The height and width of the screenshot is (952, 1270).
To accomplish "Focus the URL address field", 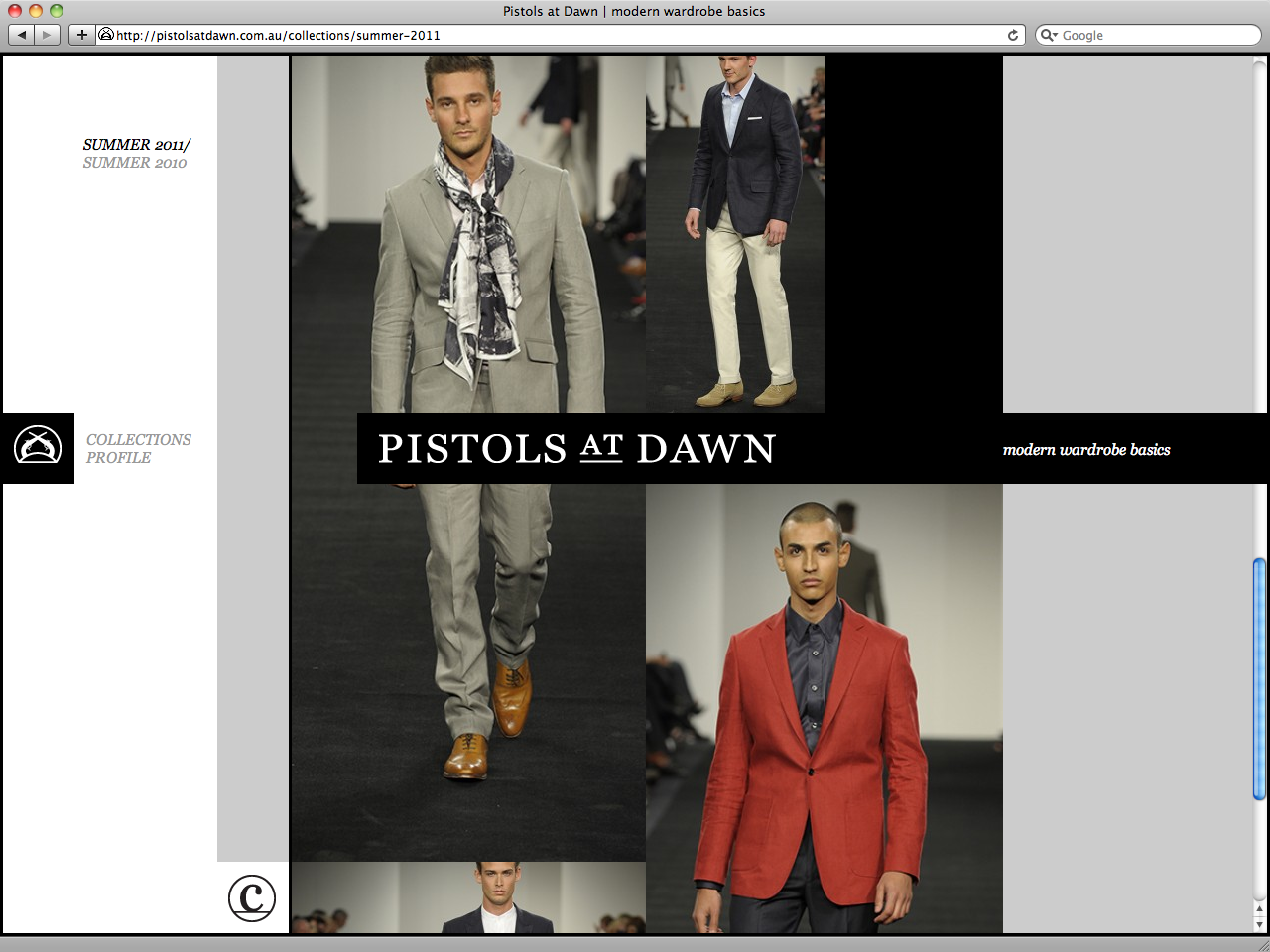I will pyautogui.click(x=561, y=35).
